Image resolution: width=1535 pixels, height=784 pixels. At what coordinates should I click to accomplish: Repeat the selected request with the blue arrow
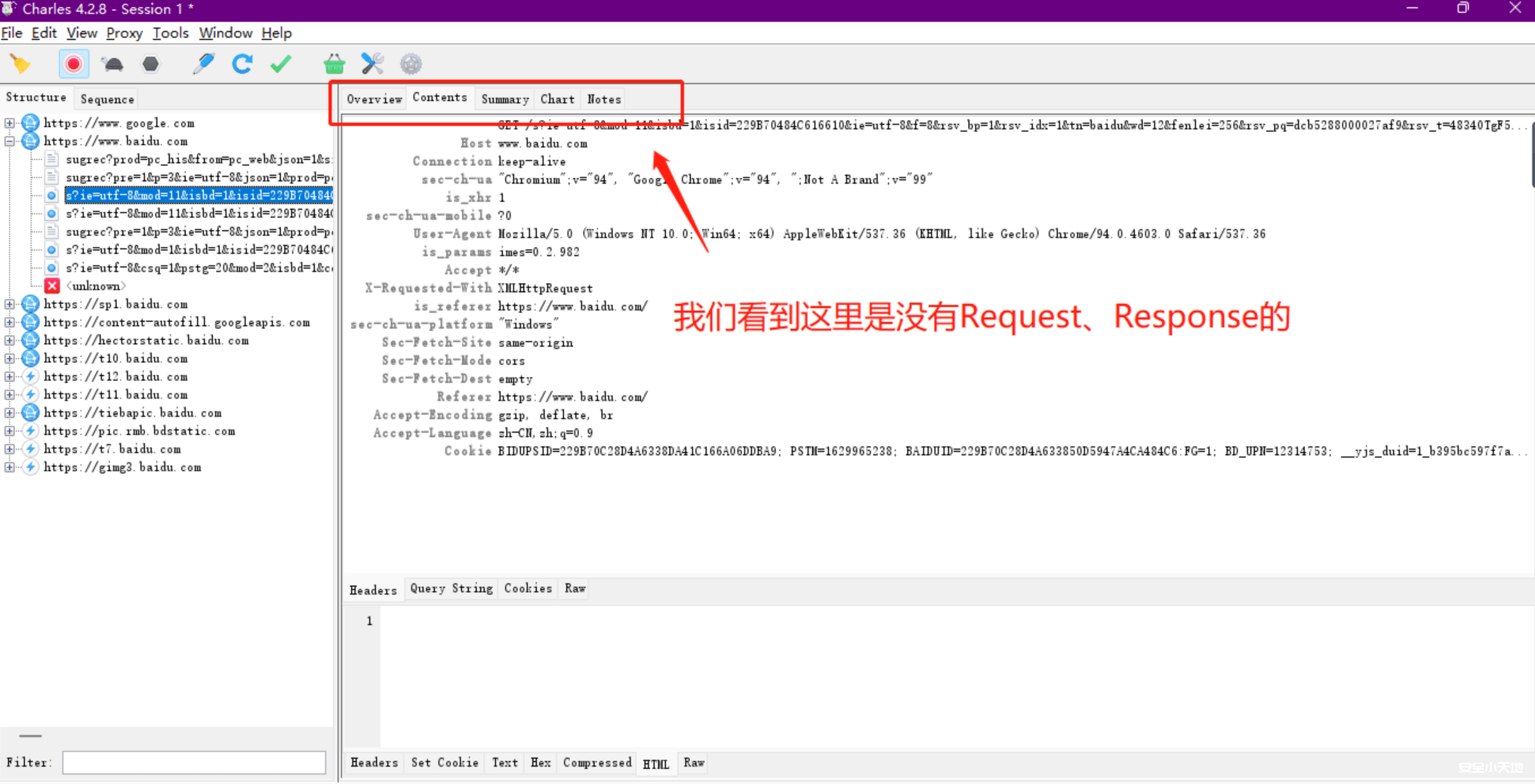(x=242, y=64)
